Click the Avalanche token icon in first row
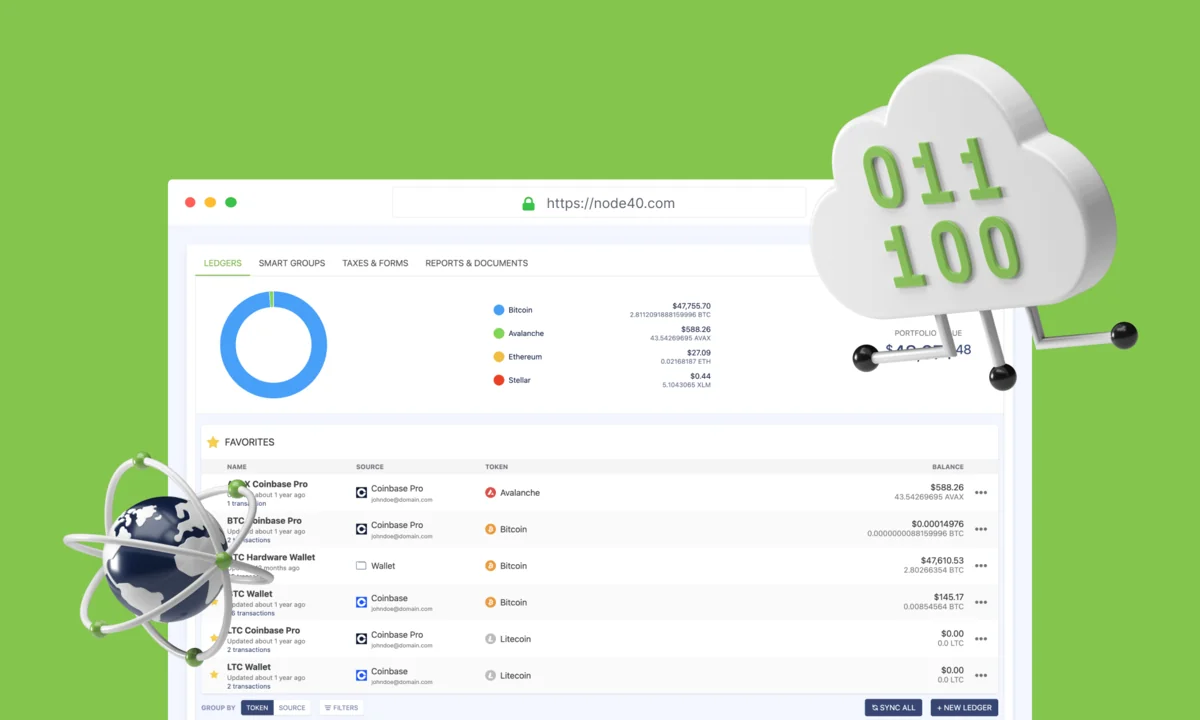Screen dimensions: 1200x720 tap(490, 493)
